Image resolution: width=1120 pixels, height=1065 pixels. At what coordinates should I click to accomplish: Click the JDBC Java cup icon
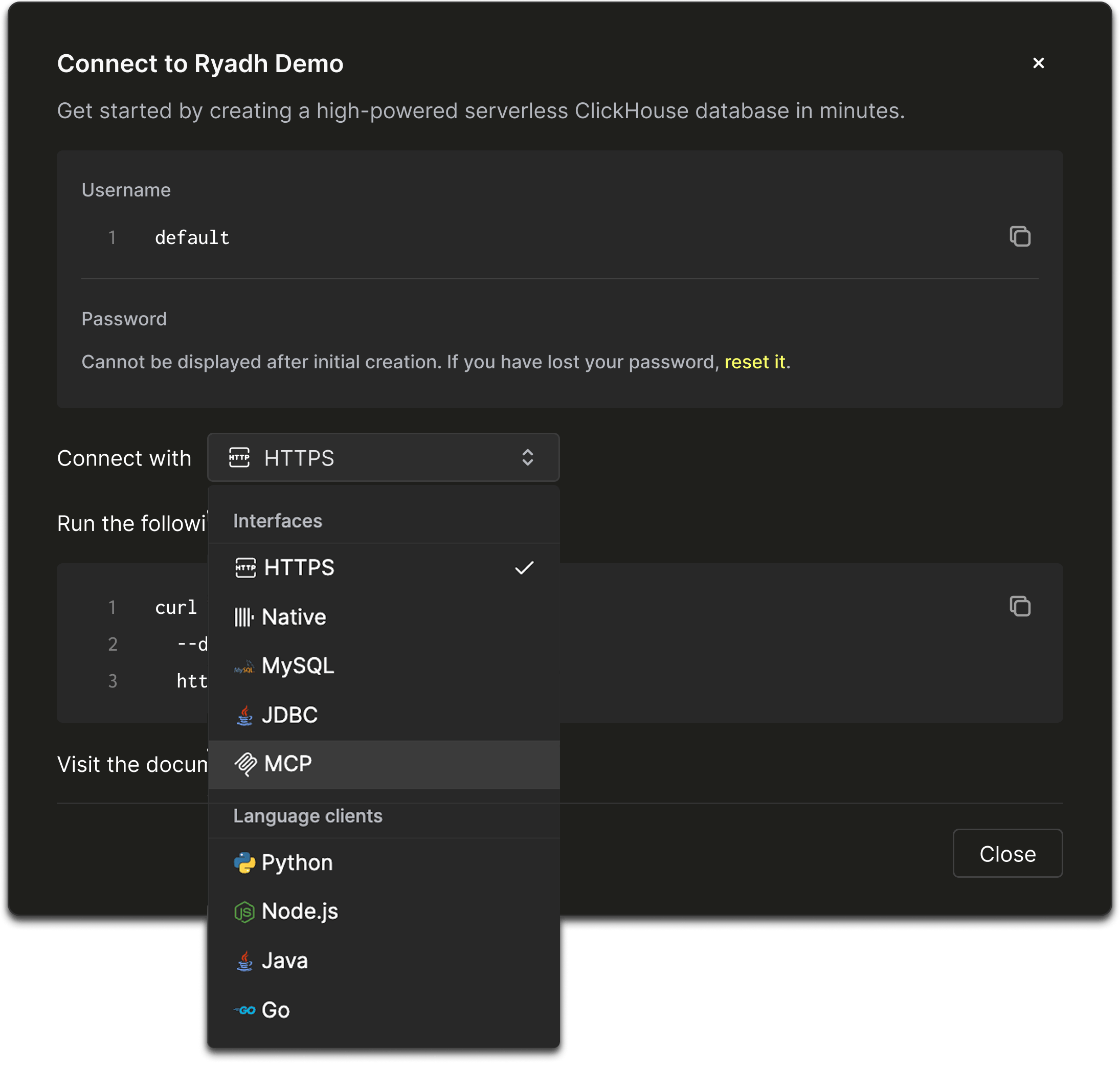[244, 715]
